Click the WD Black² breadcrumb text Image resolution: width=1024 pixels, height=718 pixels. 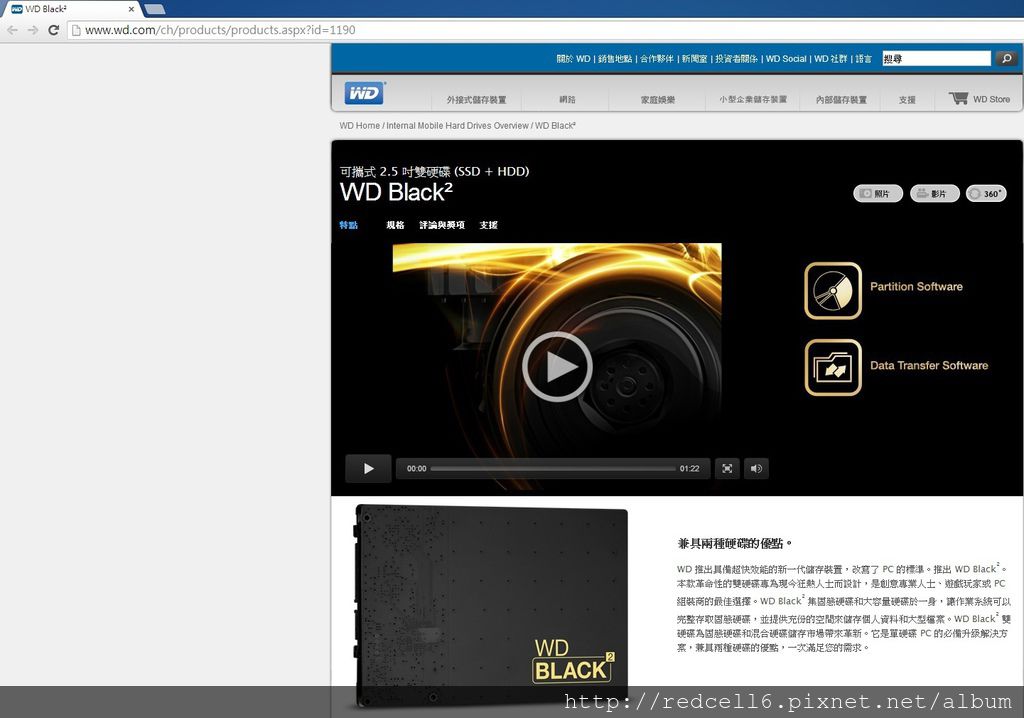point(555,125)
